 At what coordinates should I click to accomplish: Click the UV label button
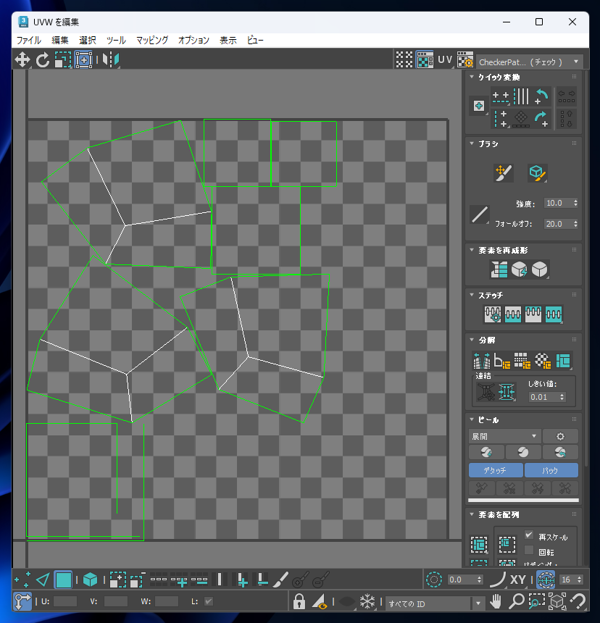[445, 60]
